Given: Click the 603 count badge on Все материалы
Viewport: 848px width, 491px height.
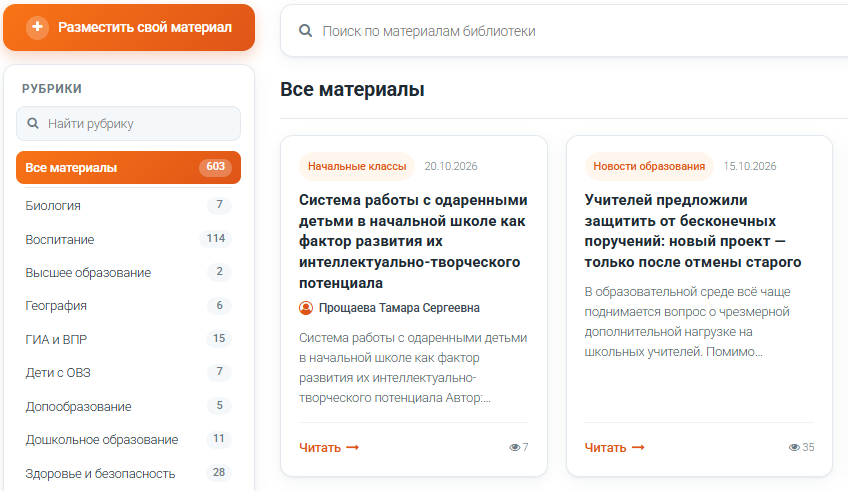Looking at the screenshot, I should (215, 167).
